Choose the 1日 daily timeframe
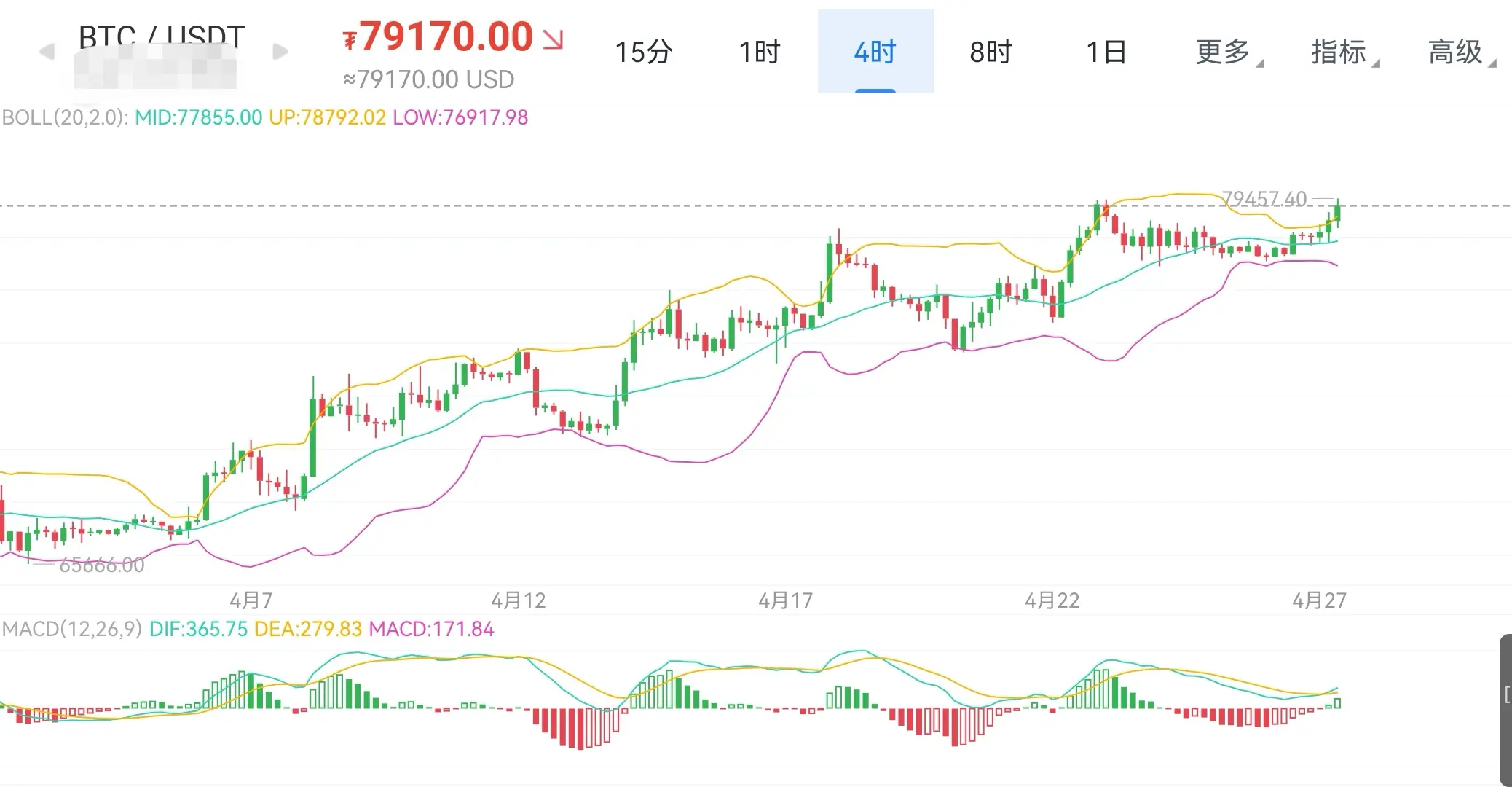1512x787 pixels. click(x=1106, y=52)
